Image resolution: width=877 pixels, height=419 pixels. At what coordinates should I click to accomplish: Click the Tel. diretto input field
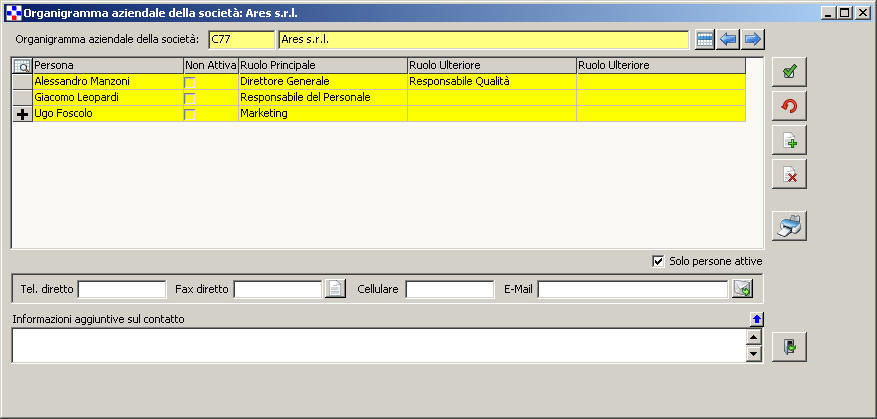click(122, 289)
